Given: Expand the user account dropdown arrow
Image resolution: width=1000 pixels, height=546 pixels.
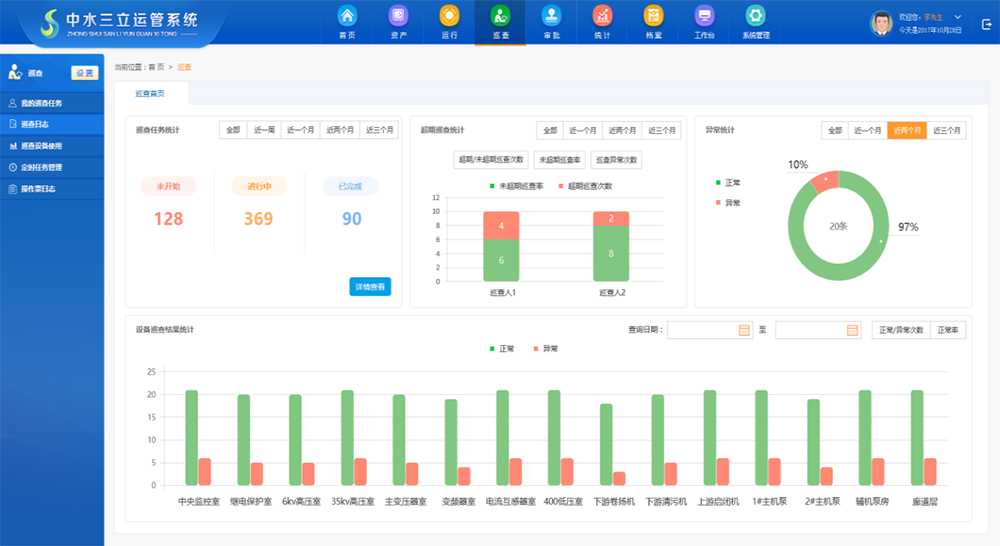Looking at the screenshot, I should pos(958,17).
